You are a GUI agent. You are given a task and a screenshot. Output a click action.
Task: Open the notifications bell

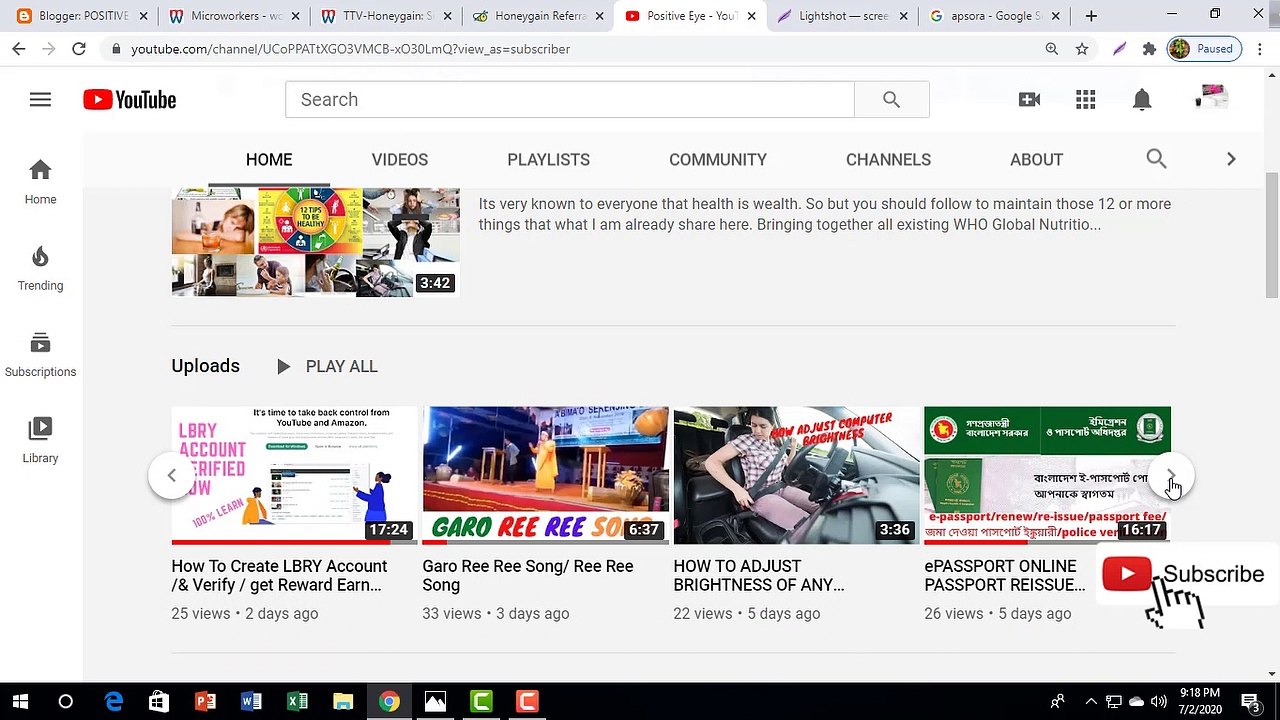(1142, 100)
